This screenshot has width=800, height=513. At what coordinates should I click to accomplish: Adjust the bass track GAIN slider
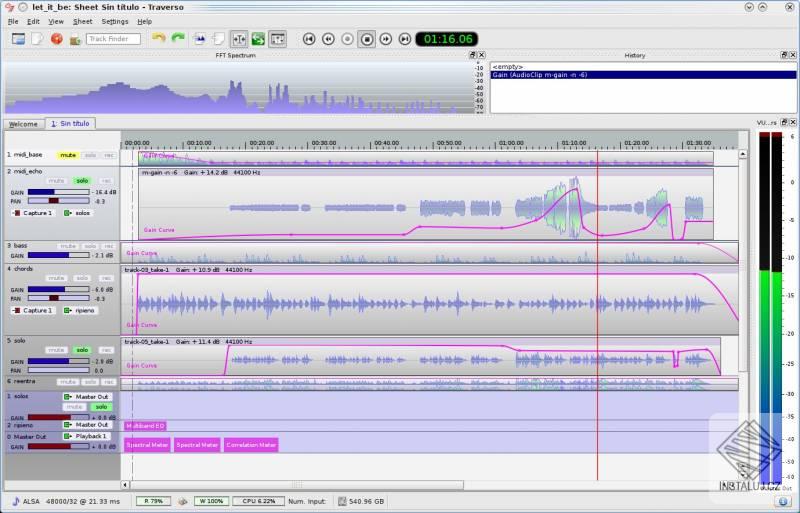pyautogui.click(x=59, y=255)
